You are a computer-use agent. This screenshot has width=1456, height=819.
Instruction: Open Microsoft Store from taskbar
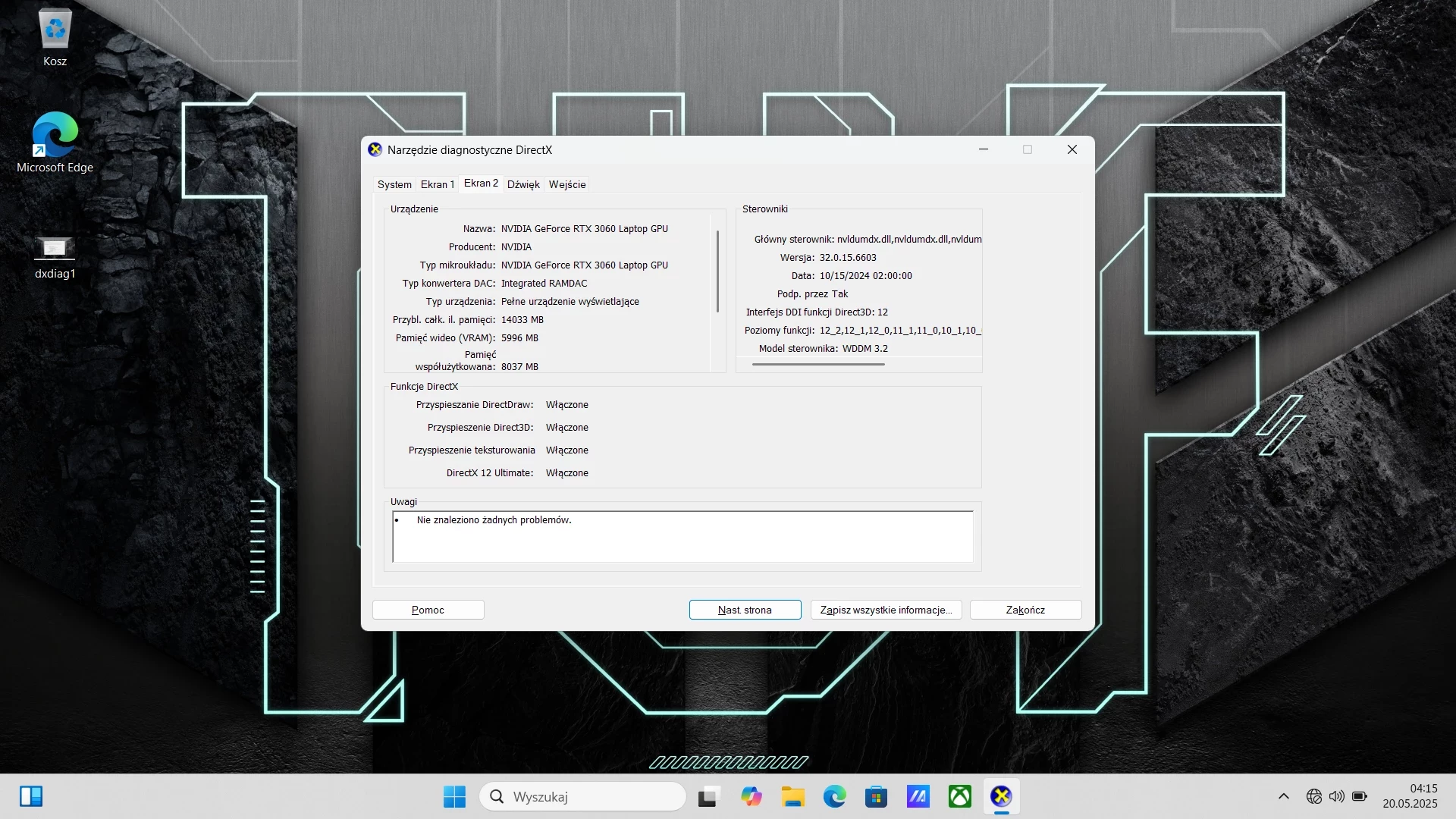[876, 796]
